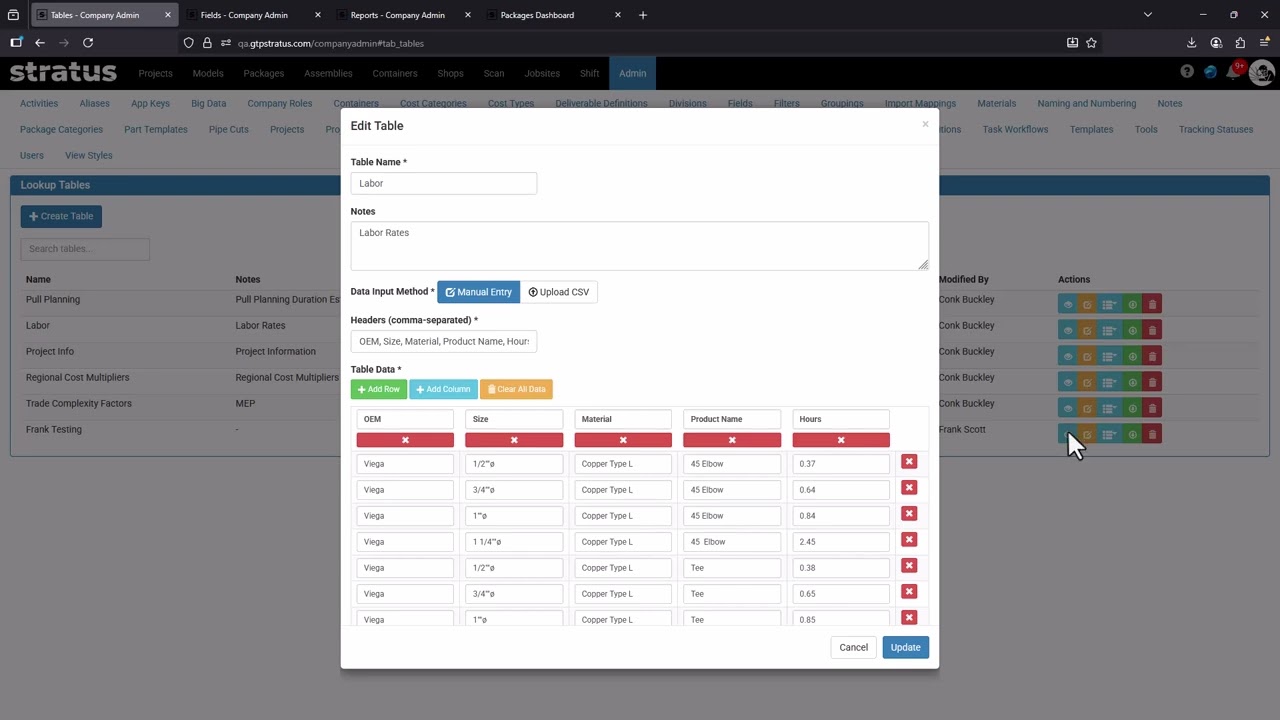Image resolution: width=1280 pixels, height=720 pixels.
Task: Open notifications bell with 9+ badge
Action: point(1234,71)
